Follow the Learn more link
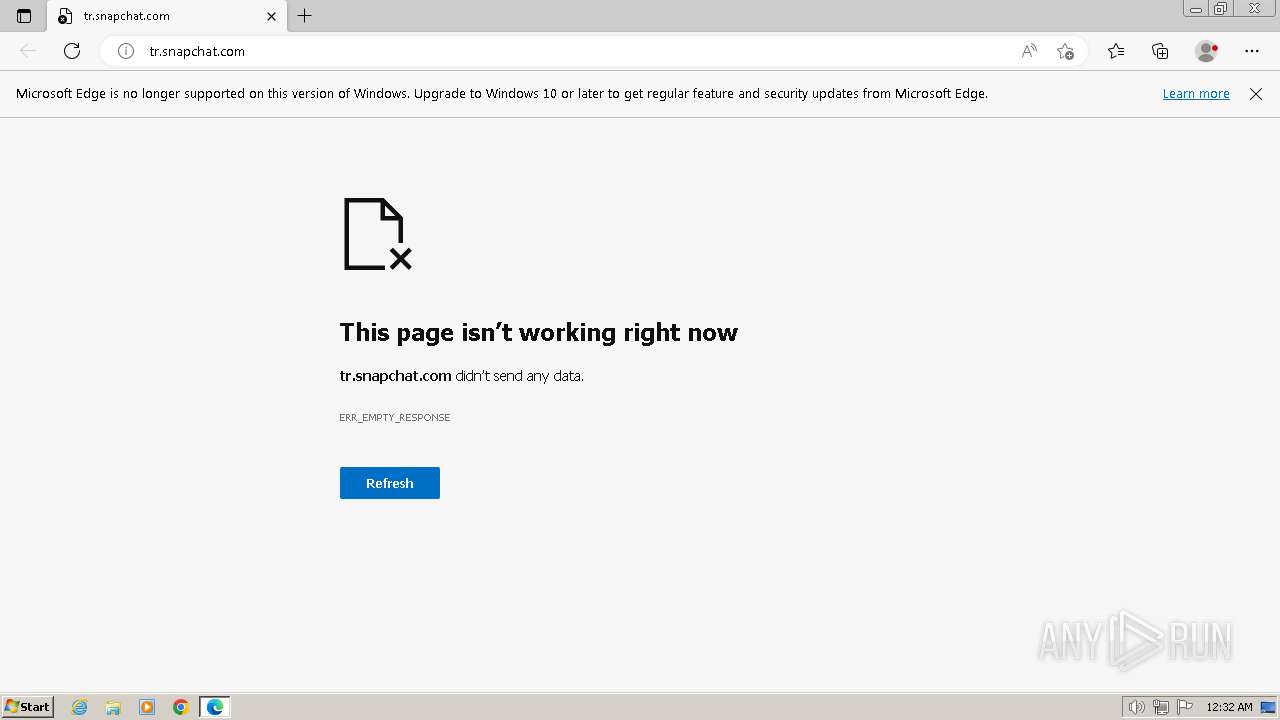Image resolution: width=1280 pixels, height=720 pixels. (x=1196, y=93)
